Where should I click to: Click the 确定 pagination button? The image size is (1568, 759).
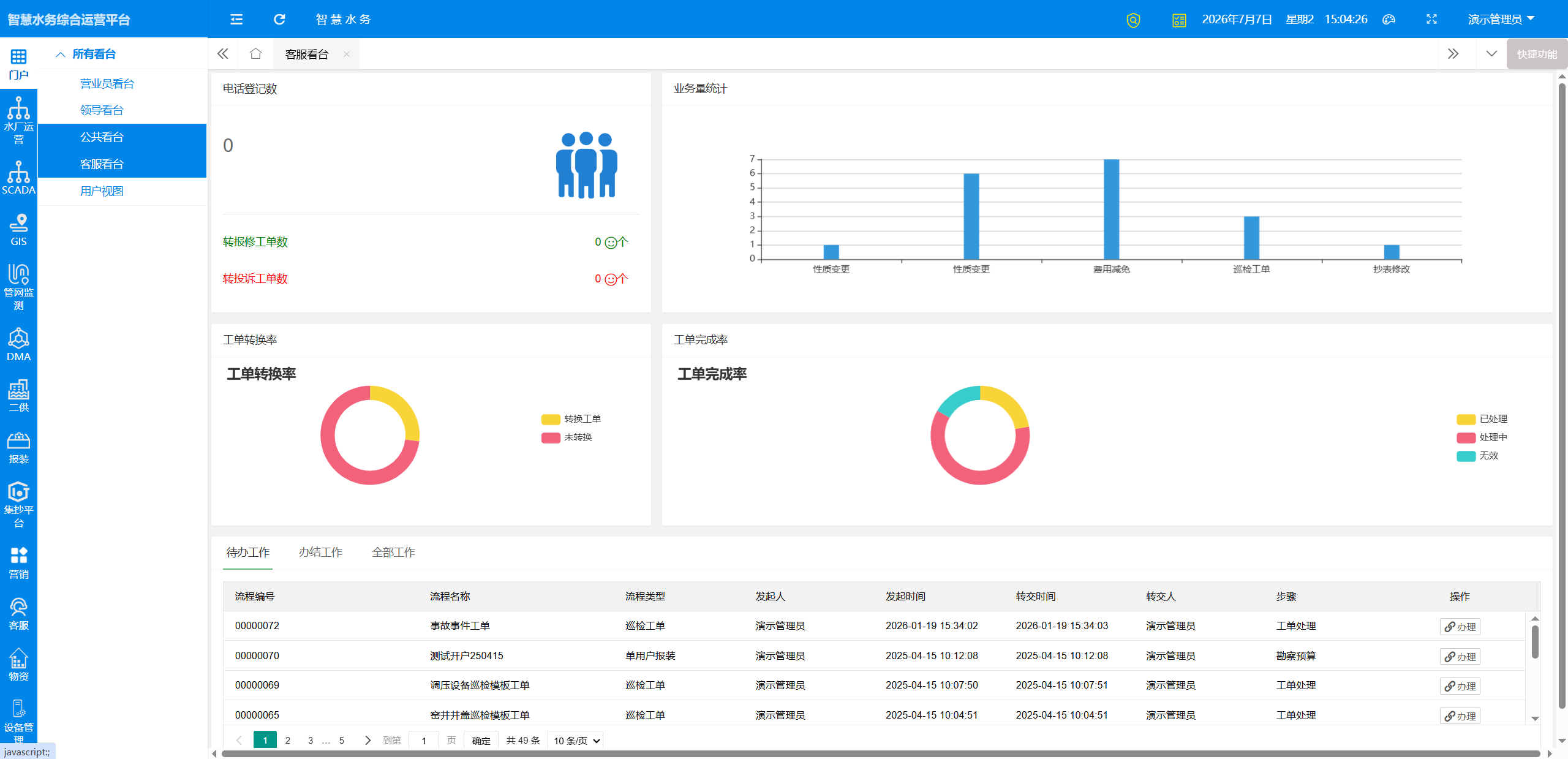481,741
